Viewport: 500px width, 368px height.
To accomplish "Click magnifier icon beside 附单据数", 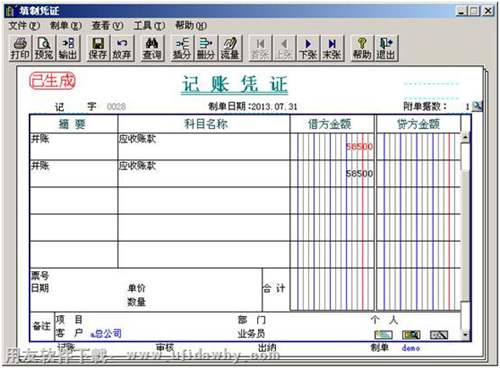I will [x=478, y=106].
